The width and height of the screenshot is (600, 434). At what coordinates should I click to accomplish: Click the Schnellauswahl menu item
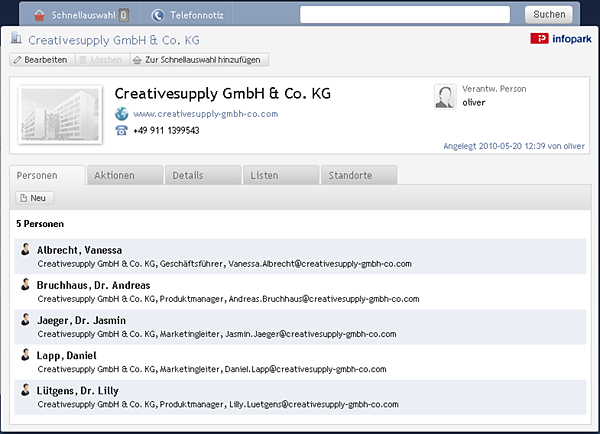point(81,15)
